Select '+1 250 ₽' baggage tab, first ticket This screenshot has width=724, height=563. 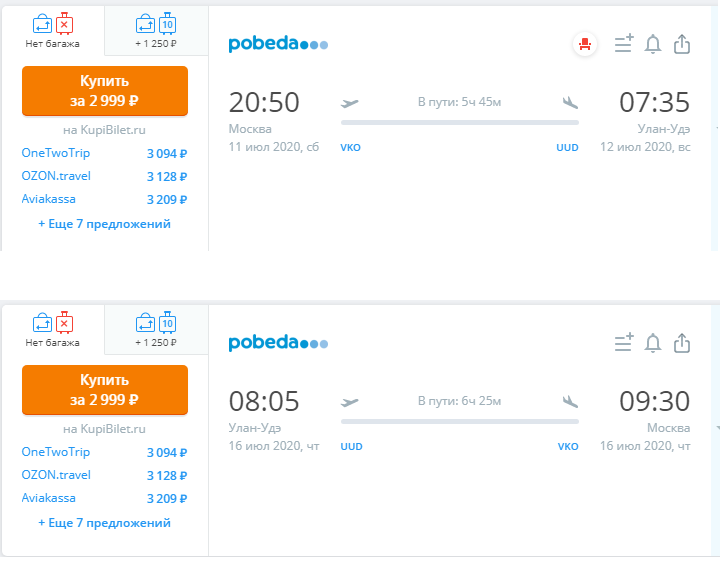(156, 30)
